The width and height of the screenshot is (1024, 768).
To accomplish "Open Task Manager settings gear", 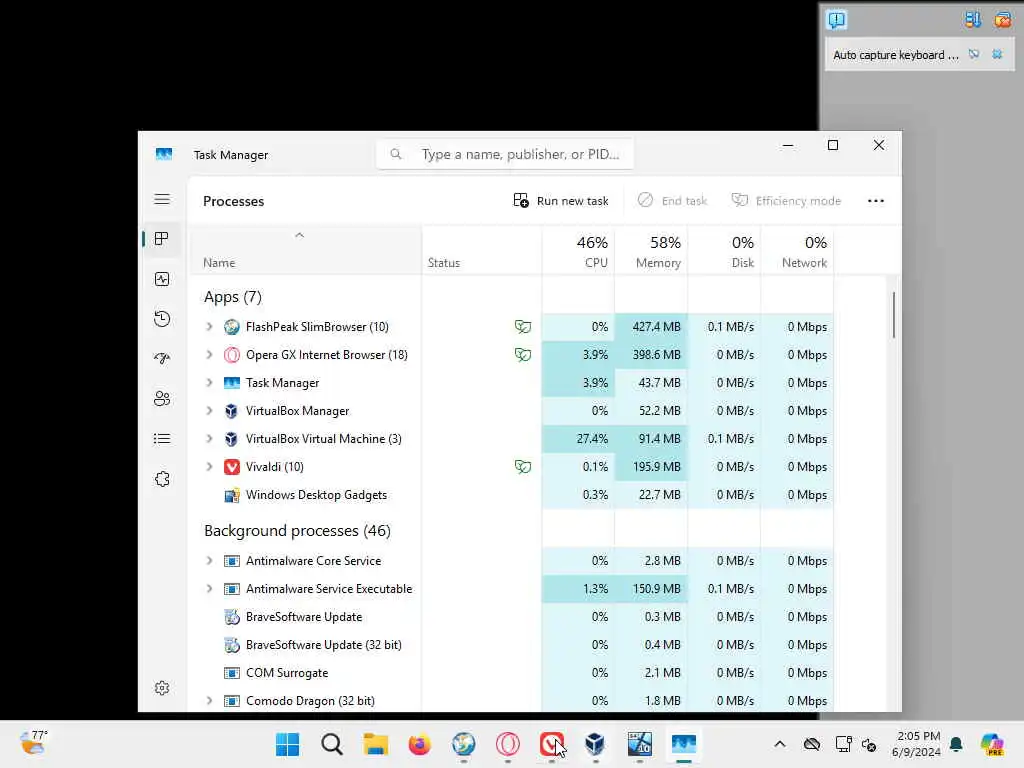I will (x=162, y=688).
